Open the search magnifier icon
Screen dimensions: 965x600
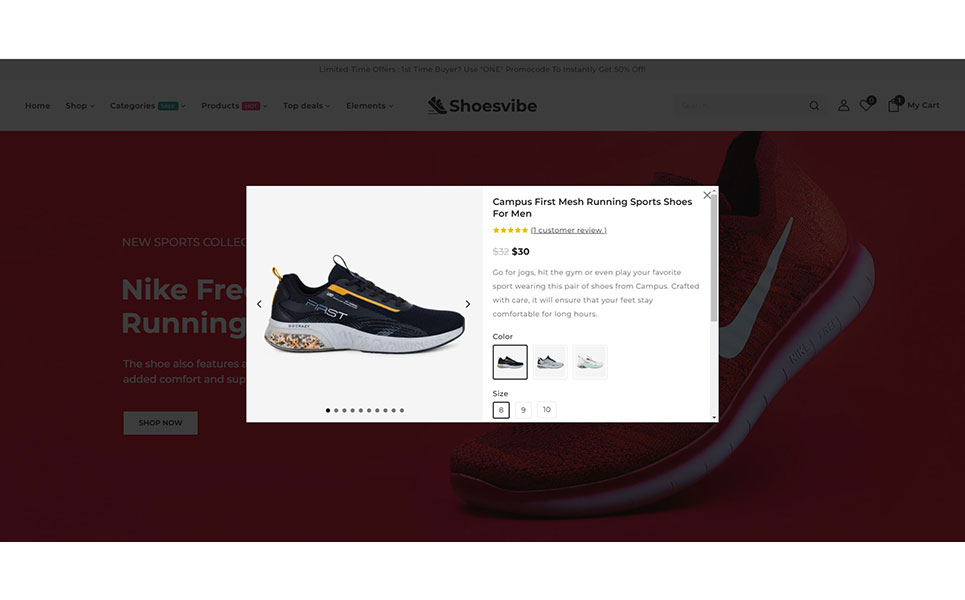click(x=814, y=106)
